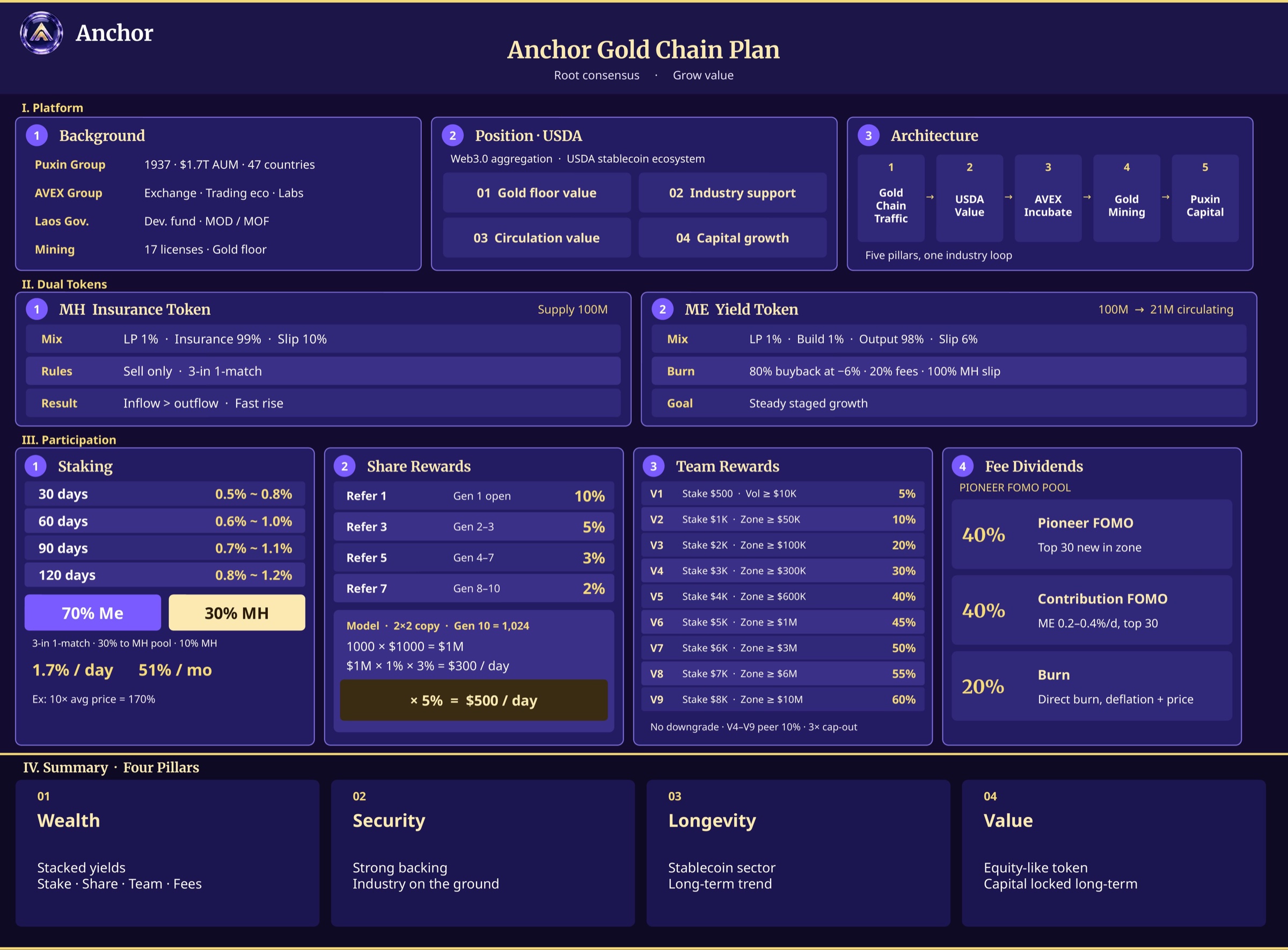Click the V1 Stake $500 row
This screenshot has width=1288, height=950.
[x=783, y=494]
